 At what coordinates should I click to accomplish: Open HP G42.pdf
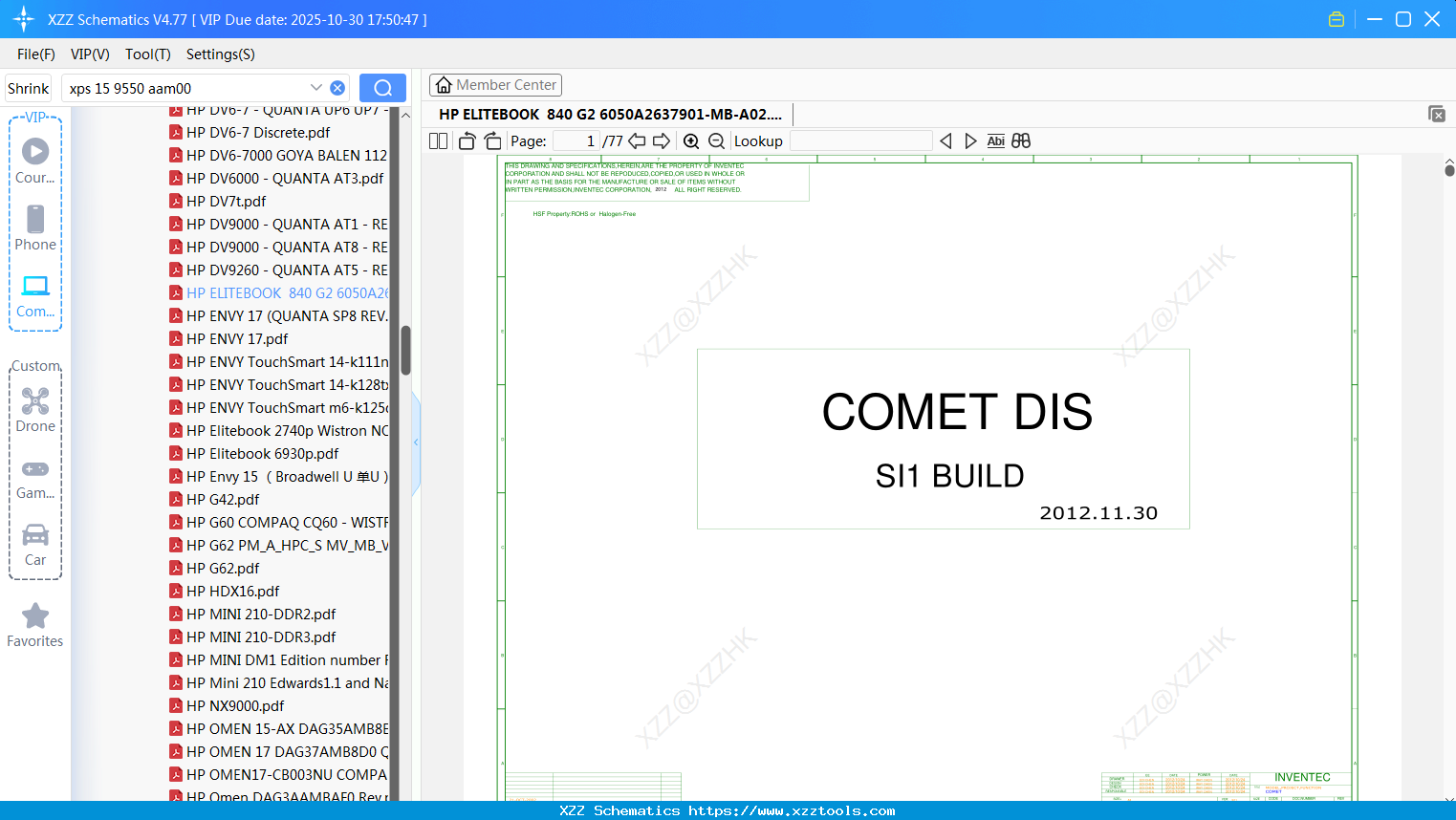(x=214, y=500)
